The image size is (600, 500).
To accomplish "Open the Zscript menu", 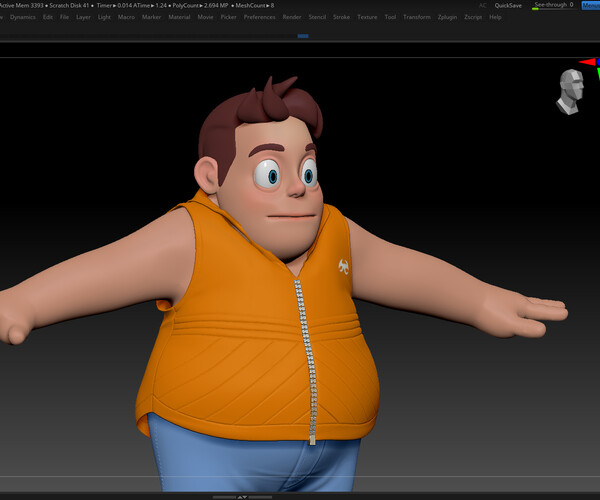I will (473, 17).
